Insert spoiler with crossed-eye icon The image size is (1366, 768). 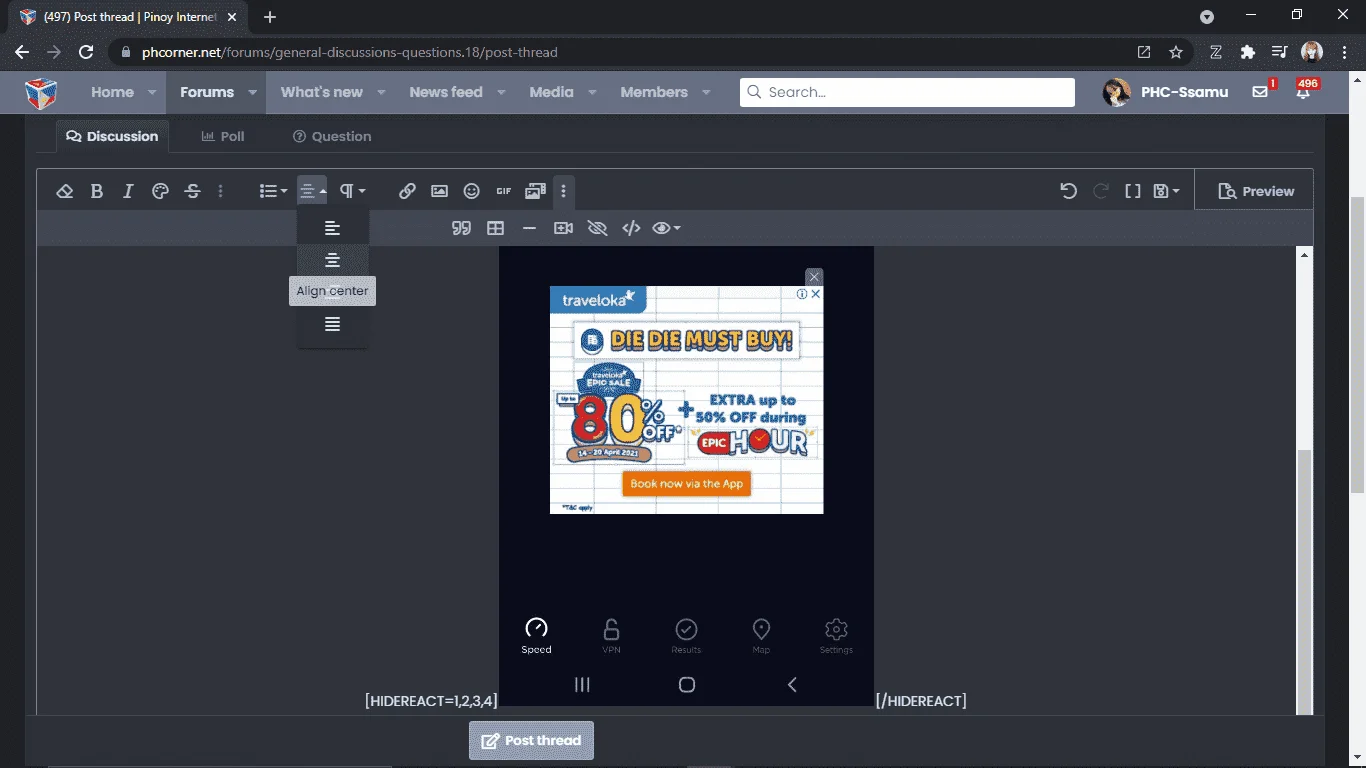click(597, 228)
